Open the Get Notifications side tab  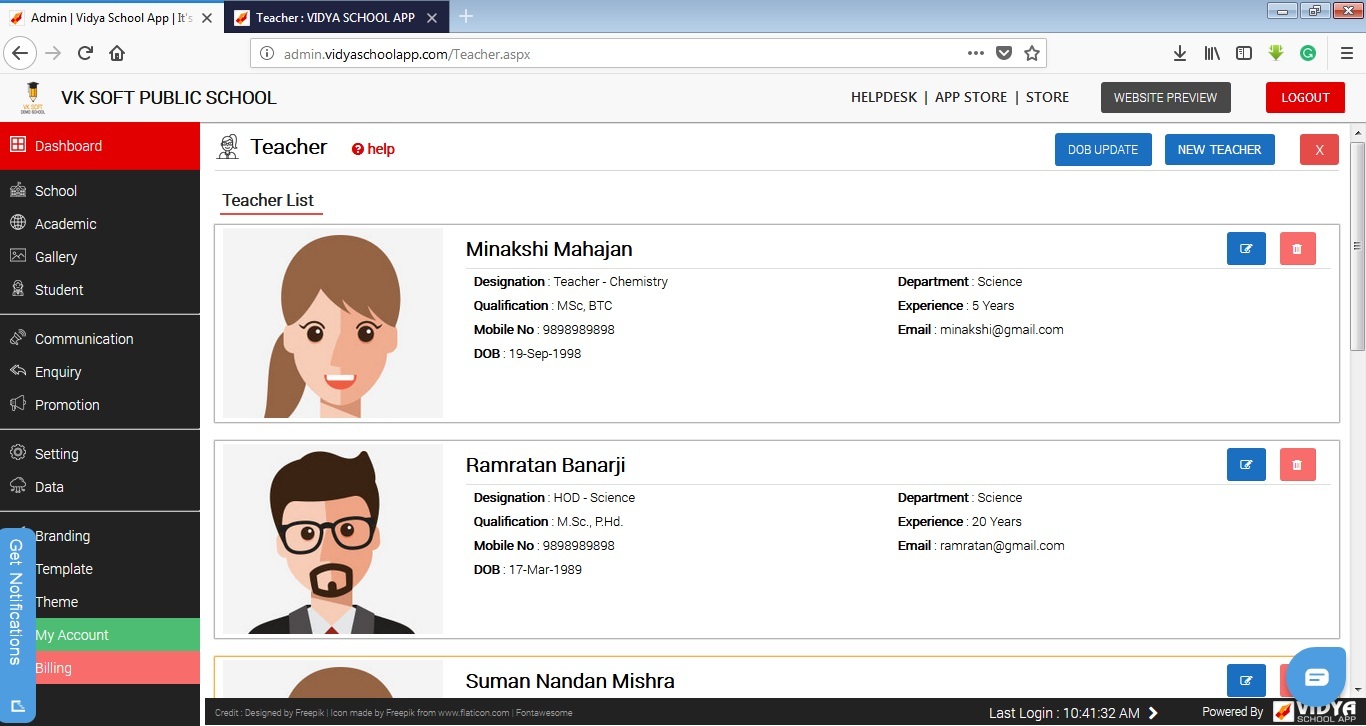coord(16,624)
